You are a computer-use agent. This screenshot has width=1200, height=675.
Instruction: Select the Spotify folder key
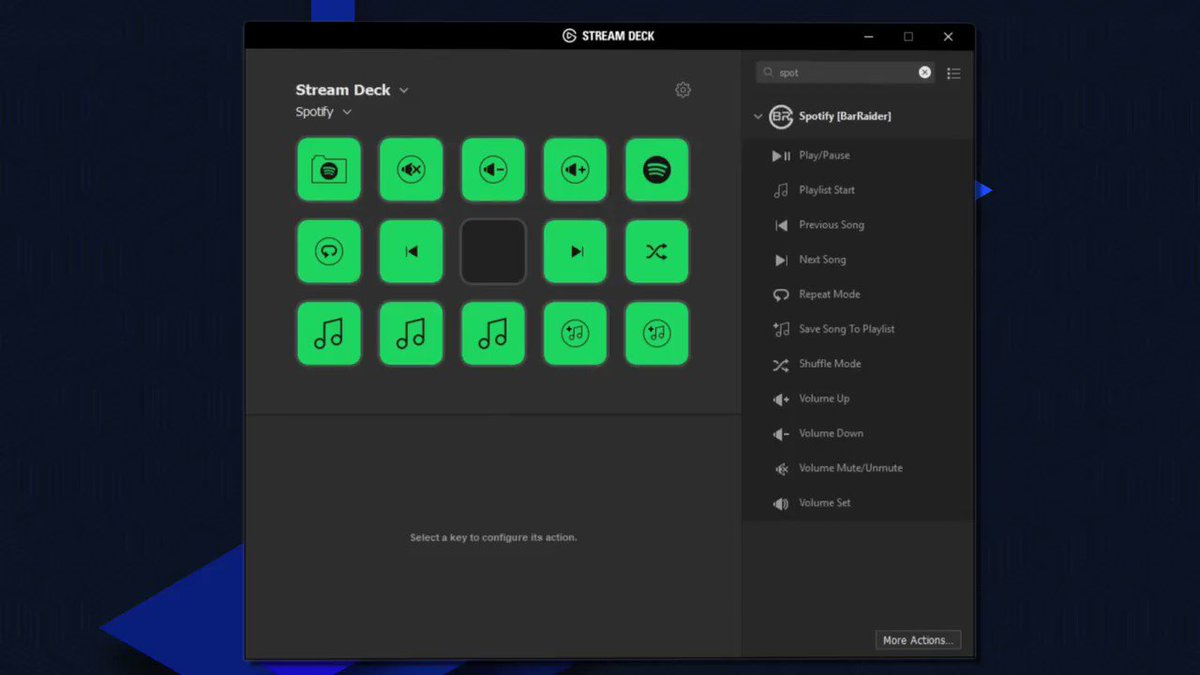point(329,170)
